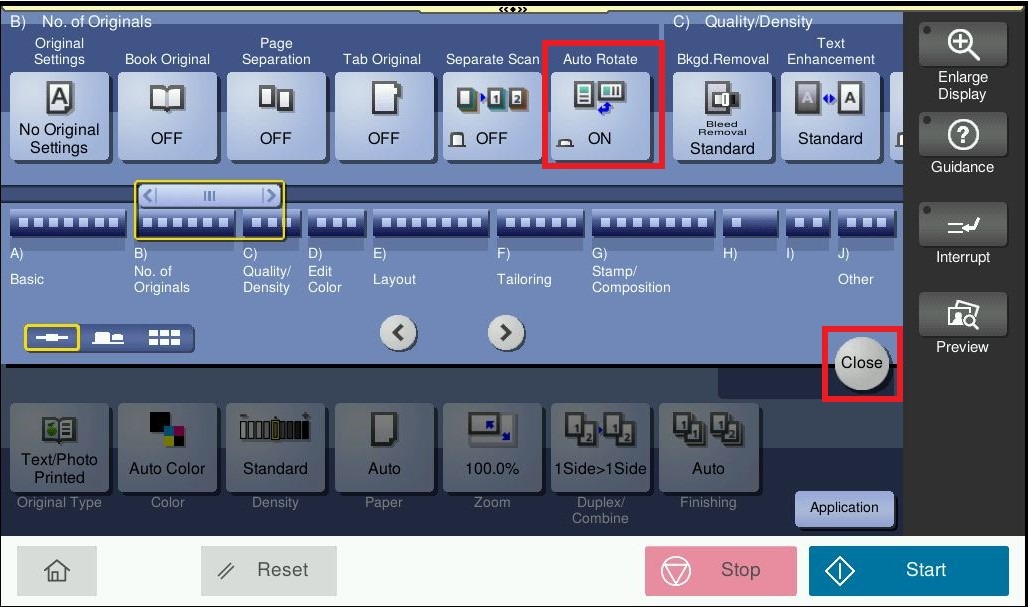Switch to grid view layout
The image size is (1028, 607).
164,339
